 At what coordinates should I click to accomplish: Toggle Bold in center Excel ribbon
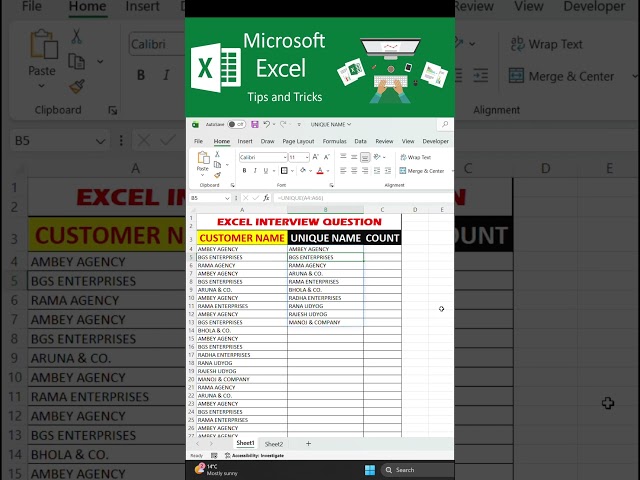tap(244, 171)
